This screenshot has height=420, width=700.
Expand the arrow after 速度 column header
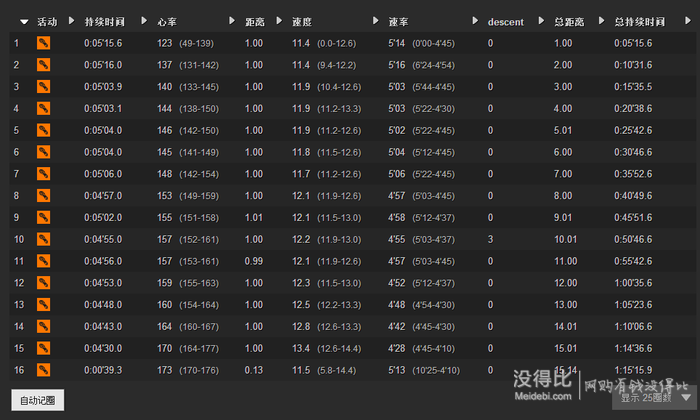[375, 21]
